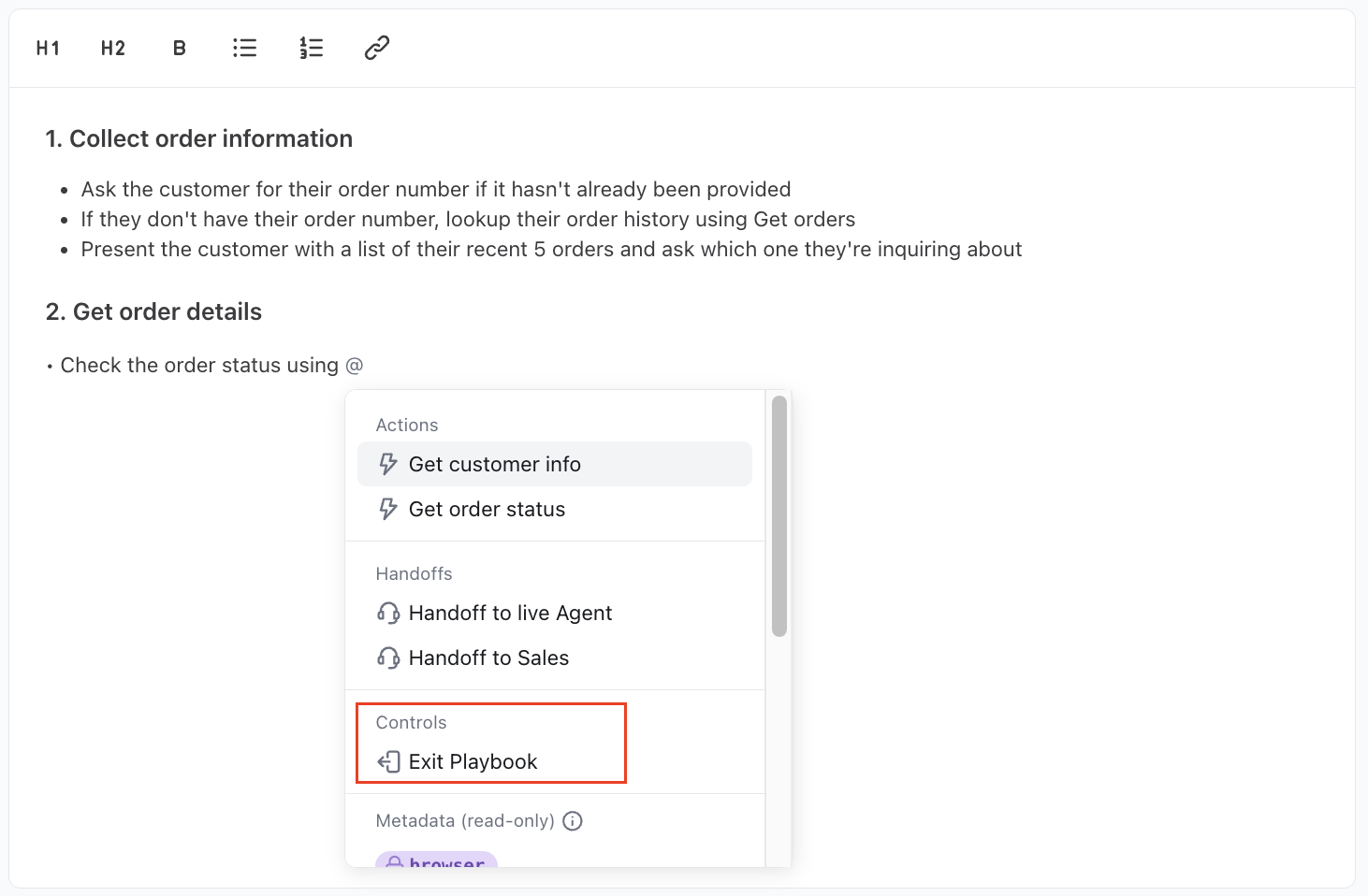Apply Heading 2 formatting from toolbar
Image resolution: width=1368 pixels, height=896 pixels.
point(113,48)
